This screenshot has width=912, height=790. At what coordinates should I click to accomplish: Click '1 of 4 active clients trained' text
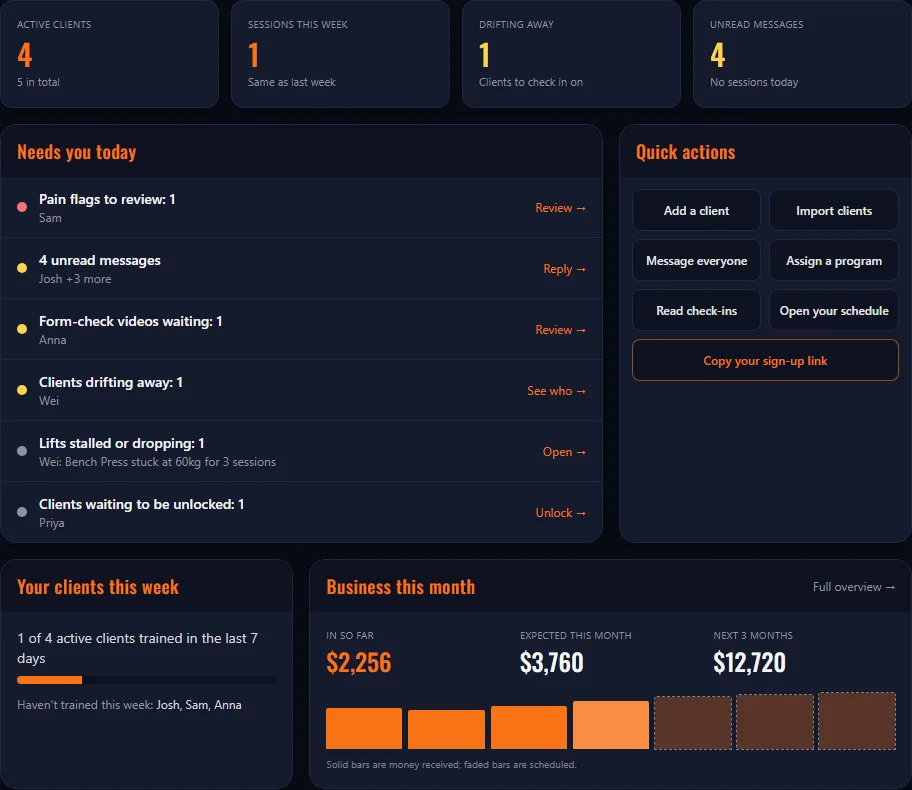[x=137, y=648]
